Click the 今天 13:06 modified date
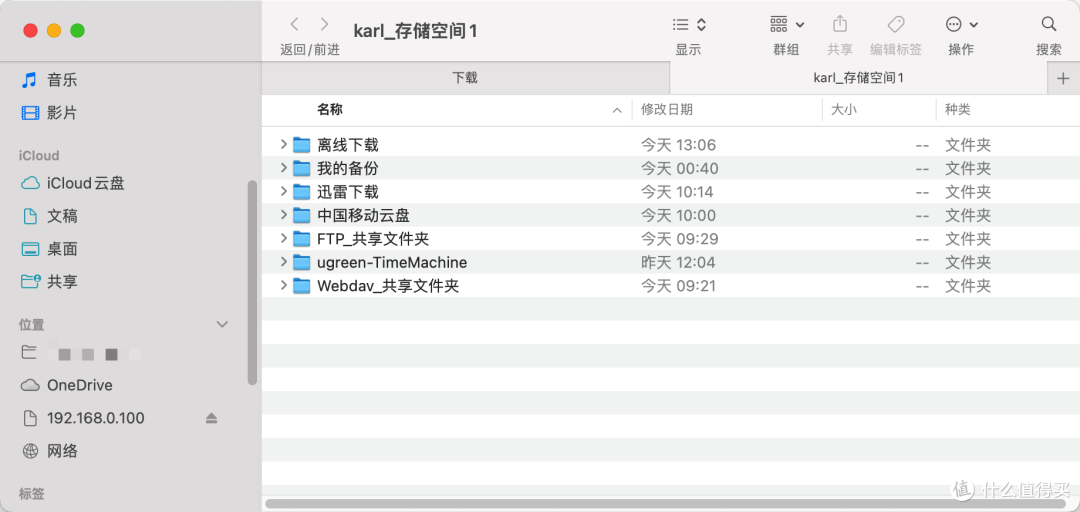This screenshot has width=1080, height=512. point(678,145)
